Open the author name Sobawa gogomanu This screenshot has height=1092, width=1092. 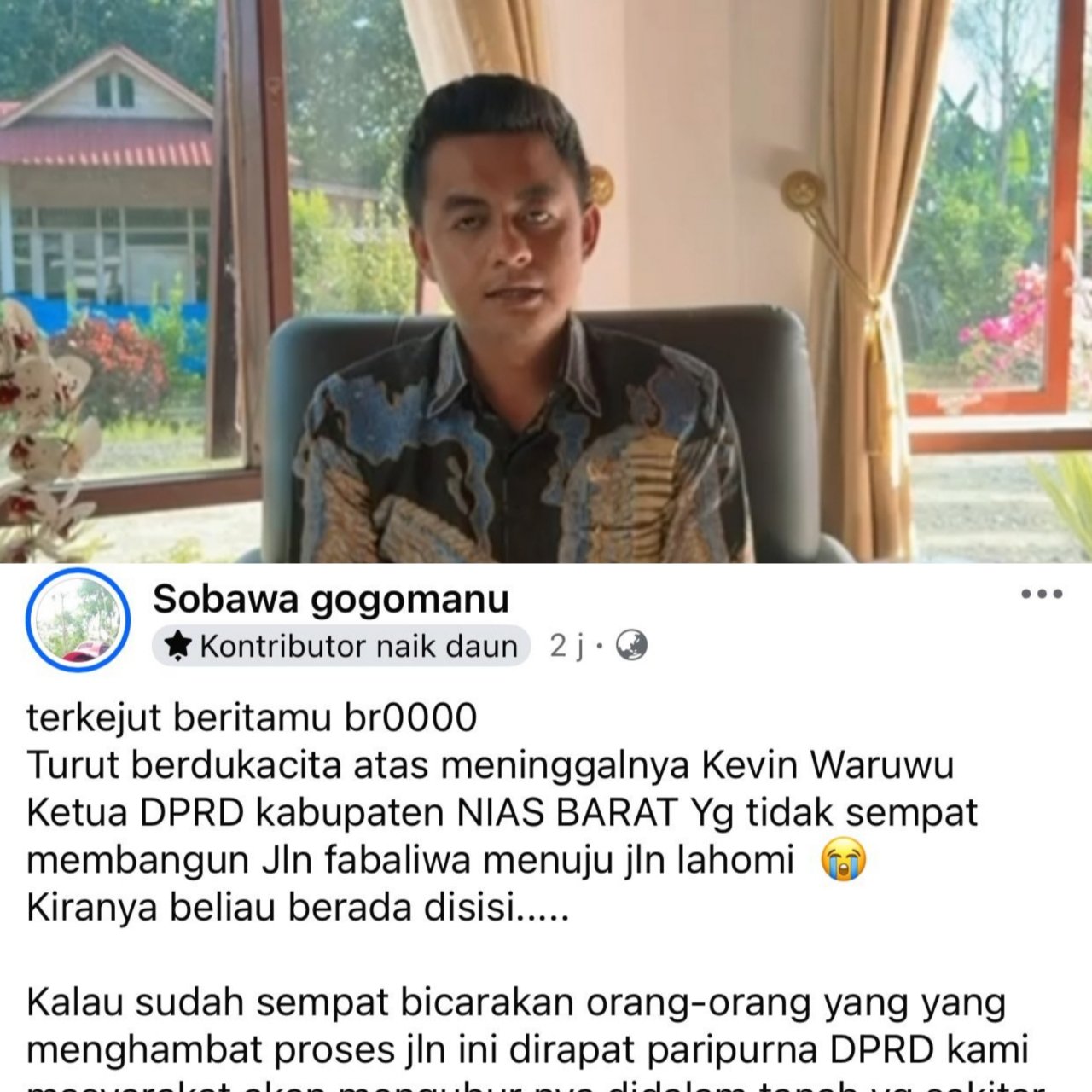[x=331, y=599]
